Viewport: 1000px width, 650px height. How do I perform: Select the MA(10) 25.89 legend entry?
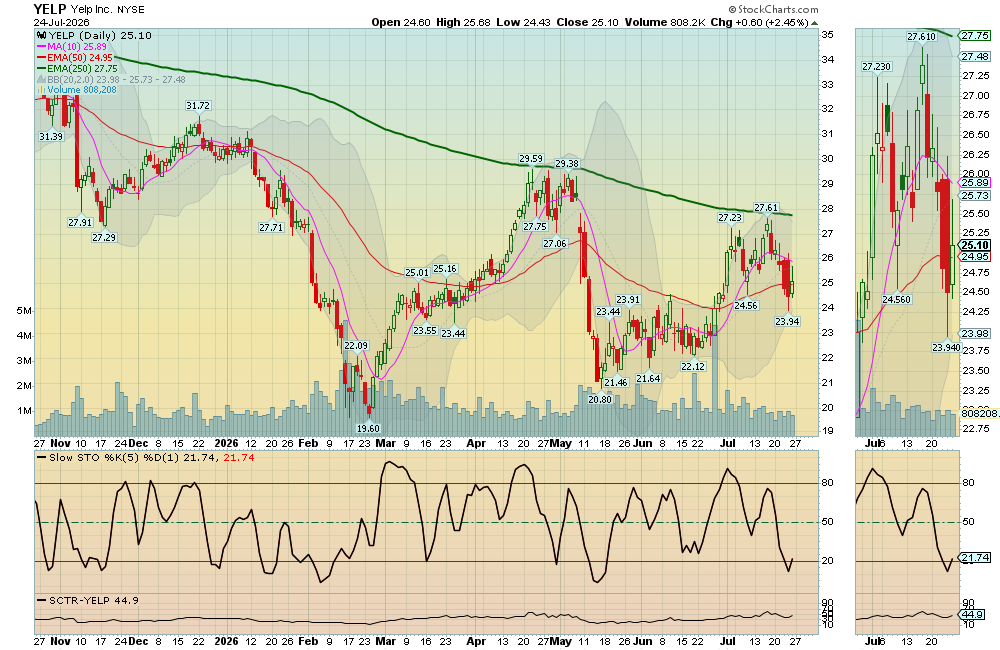(x=72, y=47)
